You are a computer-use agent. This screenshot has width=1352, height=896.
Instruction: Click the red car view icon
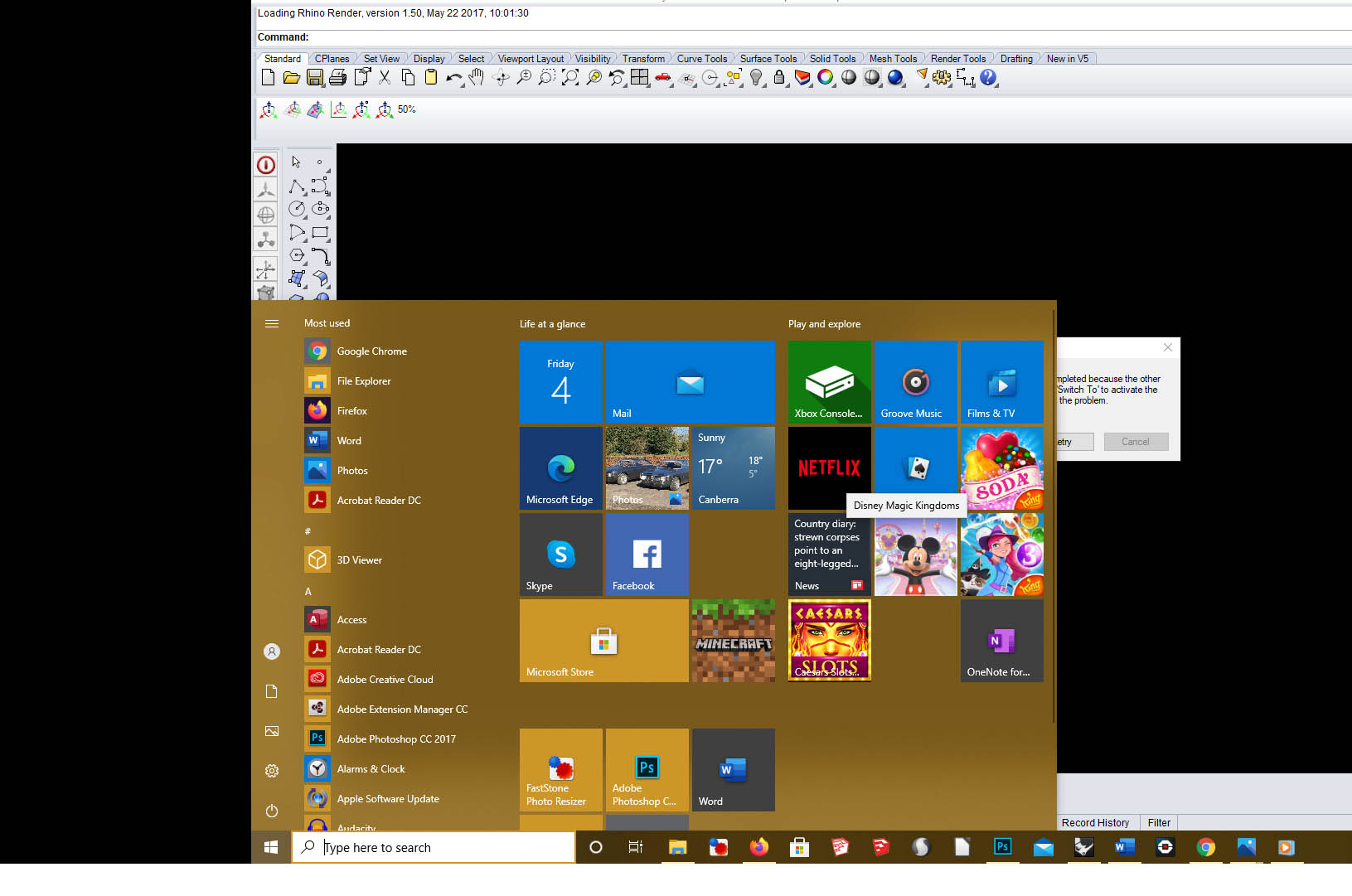[x=663, y=78]
